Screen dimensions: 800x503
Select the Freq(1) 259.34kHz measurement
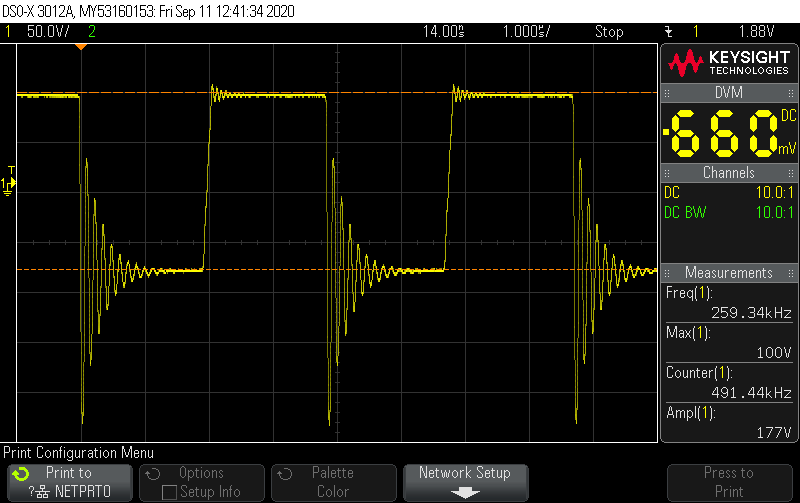coord(729,303)
